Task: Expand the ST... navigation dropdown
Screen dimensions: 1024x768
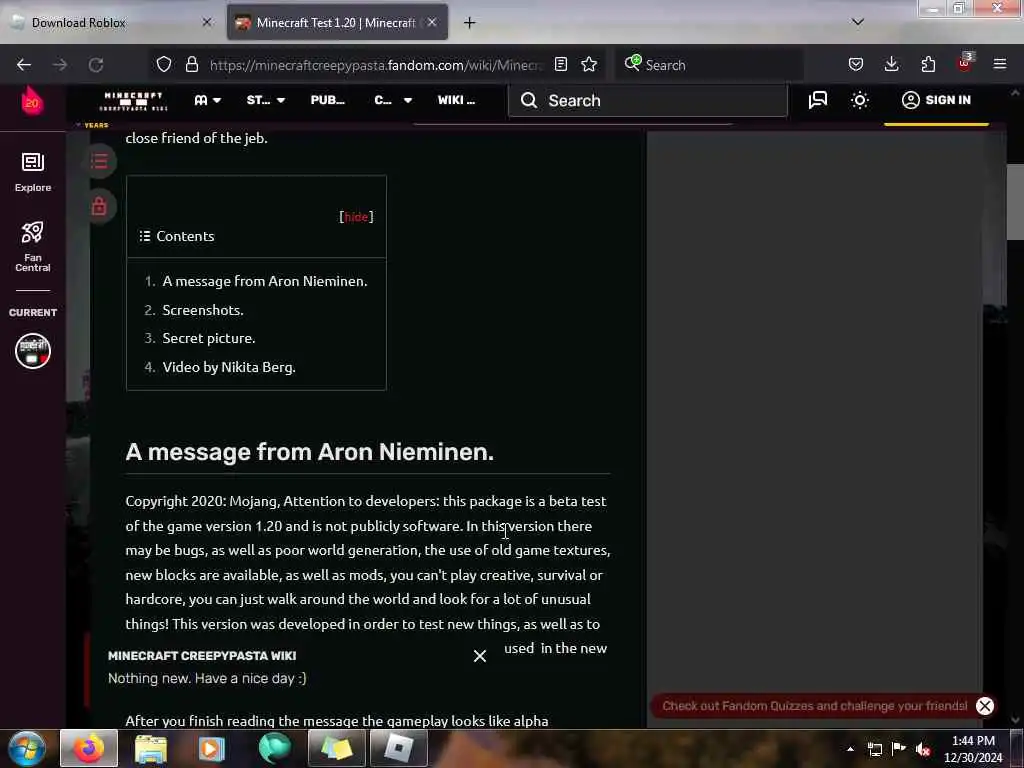Action: (x=266, y=100)
